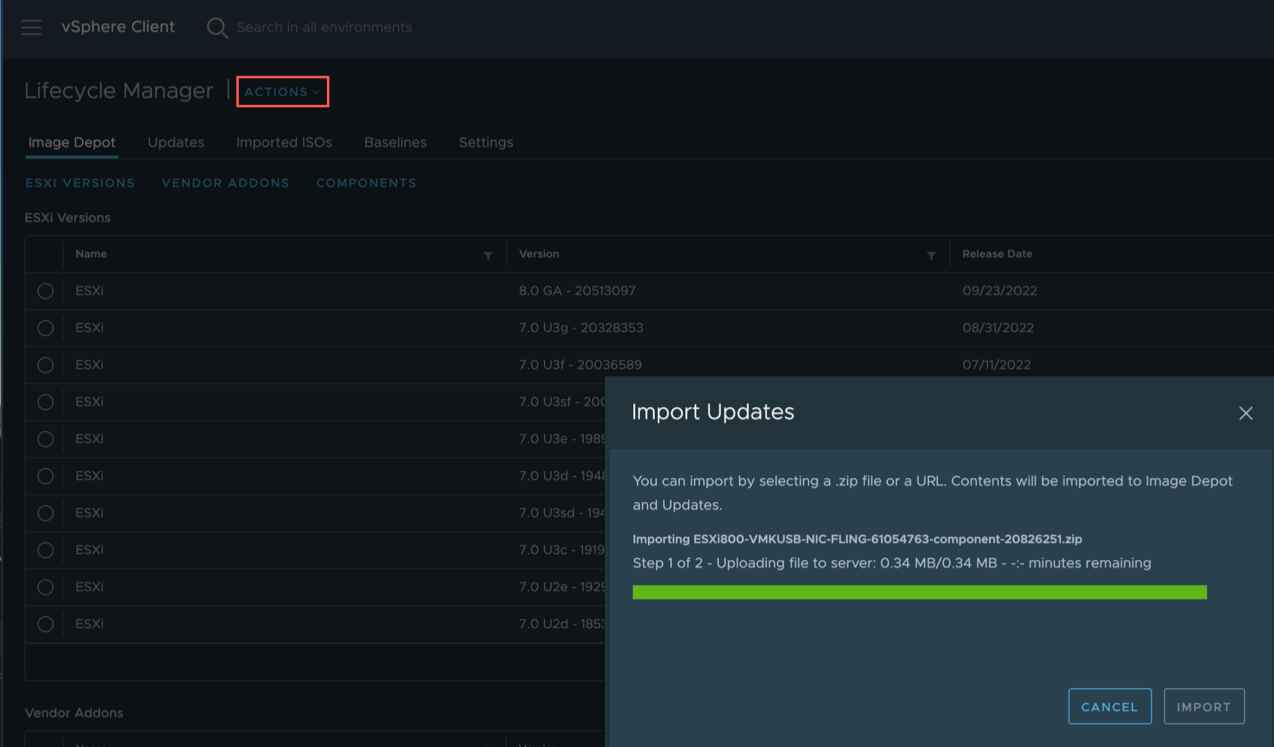Select the ESXi 8.0 GA radio button
Viewport: 1274px width, 747px height.
pos(45,291)
